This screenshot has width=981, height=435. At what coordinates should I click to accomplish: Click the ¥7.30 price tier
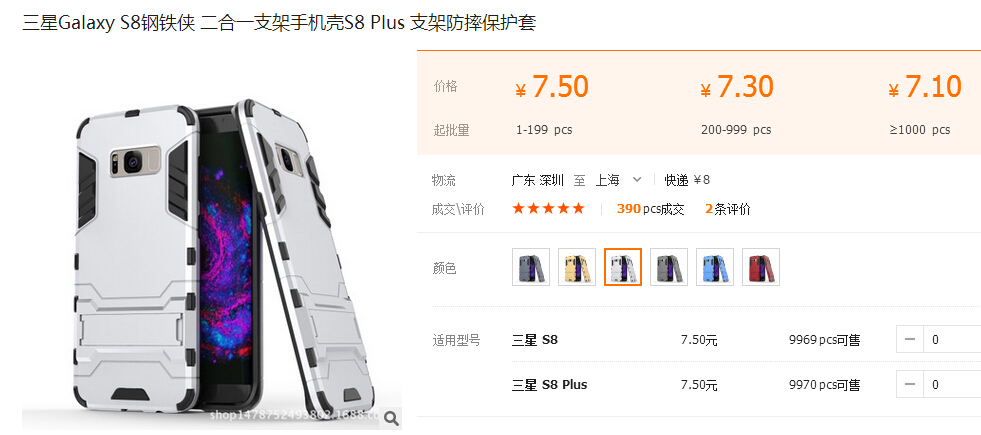[x=737, y=86]
